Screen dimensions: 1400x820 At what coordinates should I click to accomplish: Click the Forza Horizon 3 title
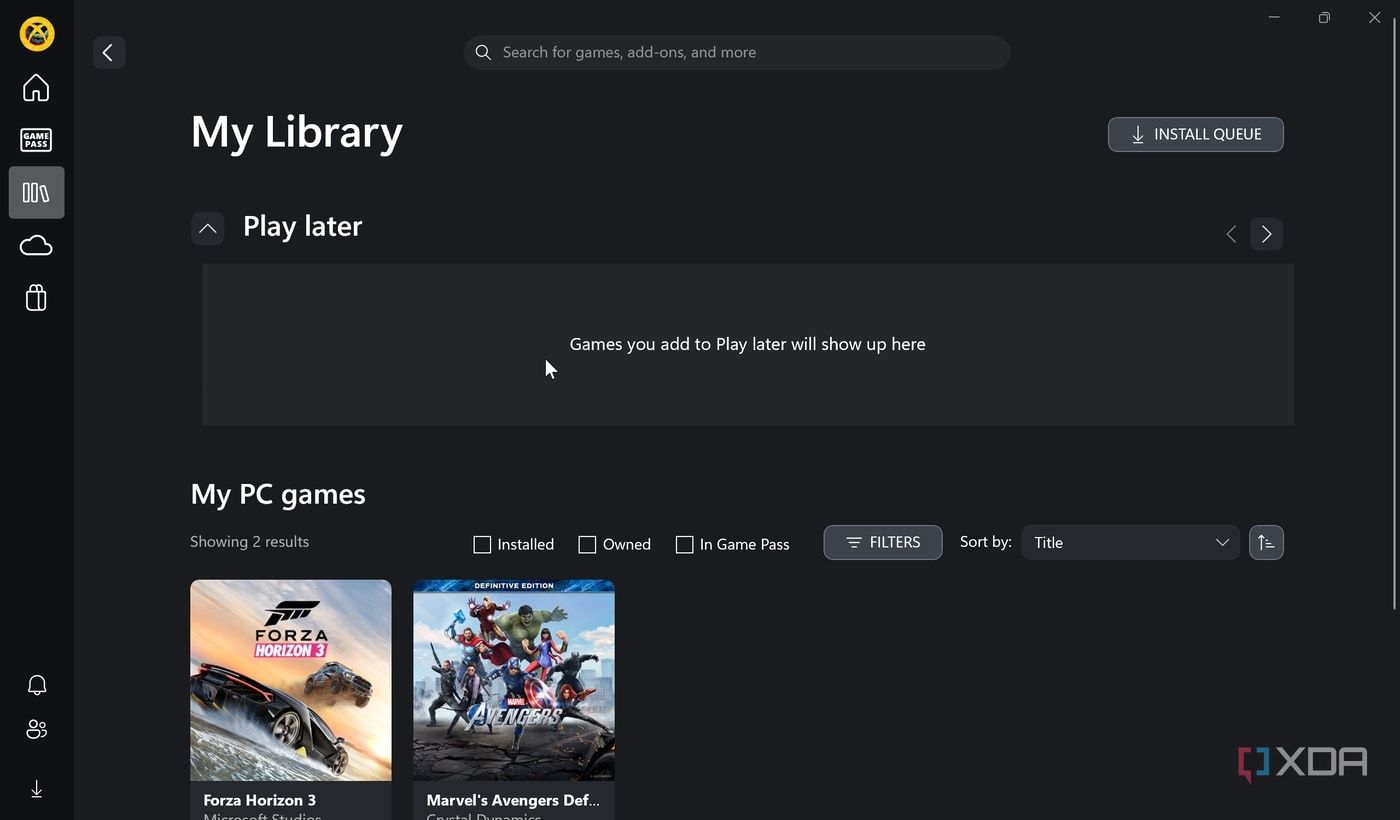pyautogui.click(x=260, y=800)
